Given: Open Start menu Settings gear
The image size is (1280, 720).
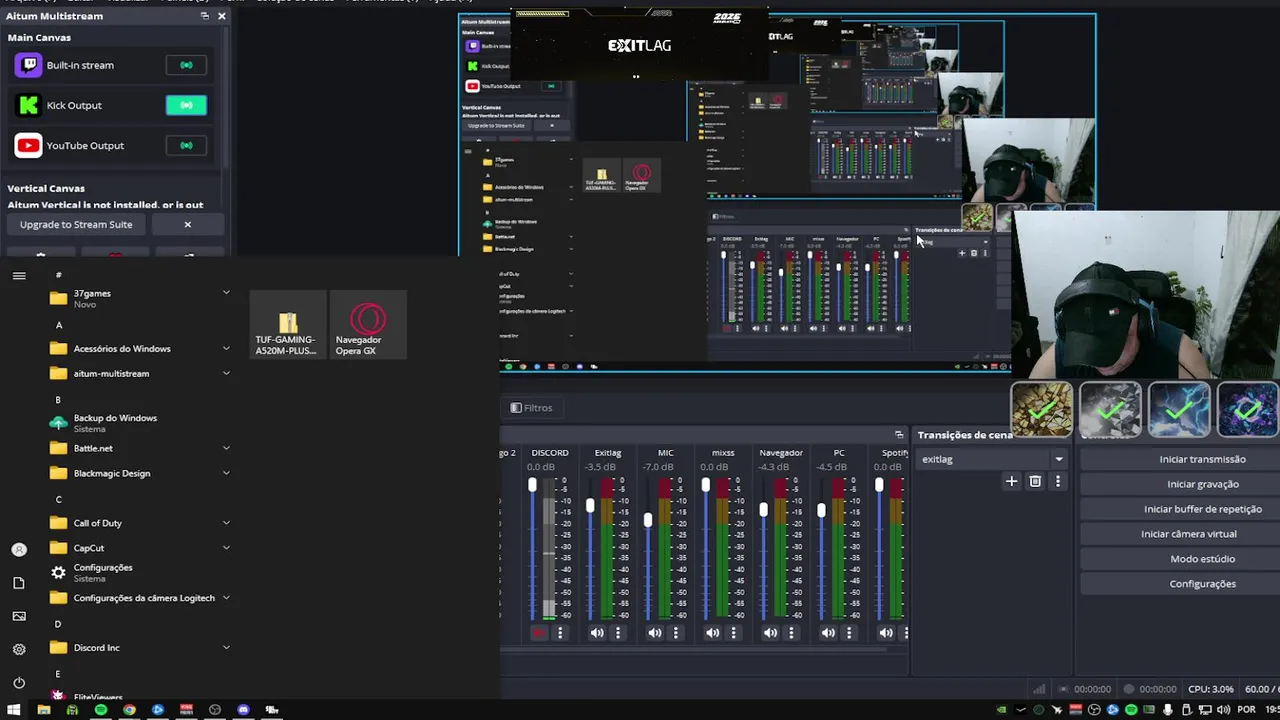Looking at the screenshot, I should (x=19, y=649).
